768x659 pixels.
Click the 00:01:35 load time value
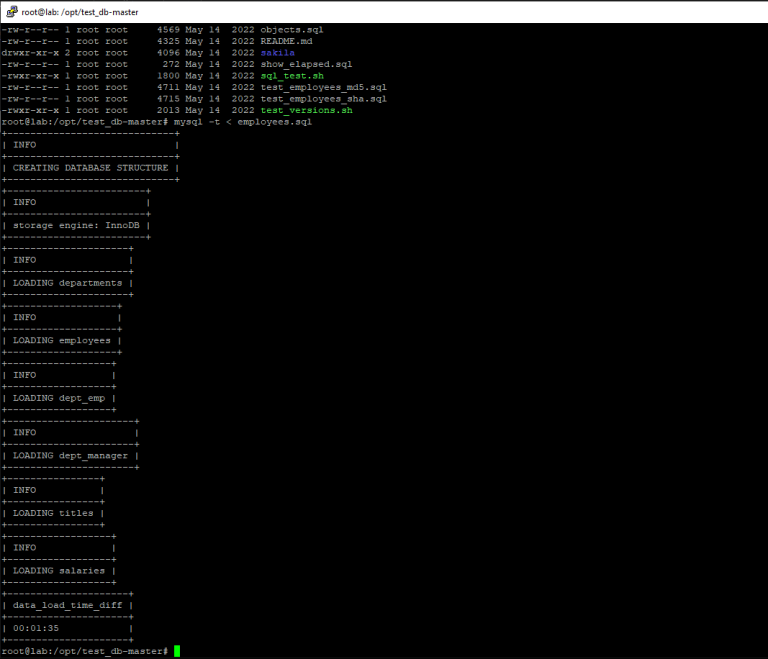(36, 628)
